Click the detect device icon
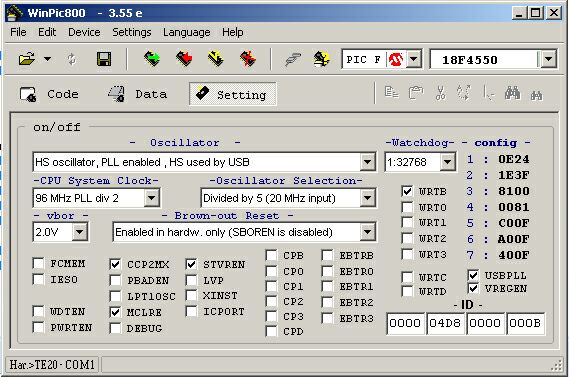 (322, 59)
